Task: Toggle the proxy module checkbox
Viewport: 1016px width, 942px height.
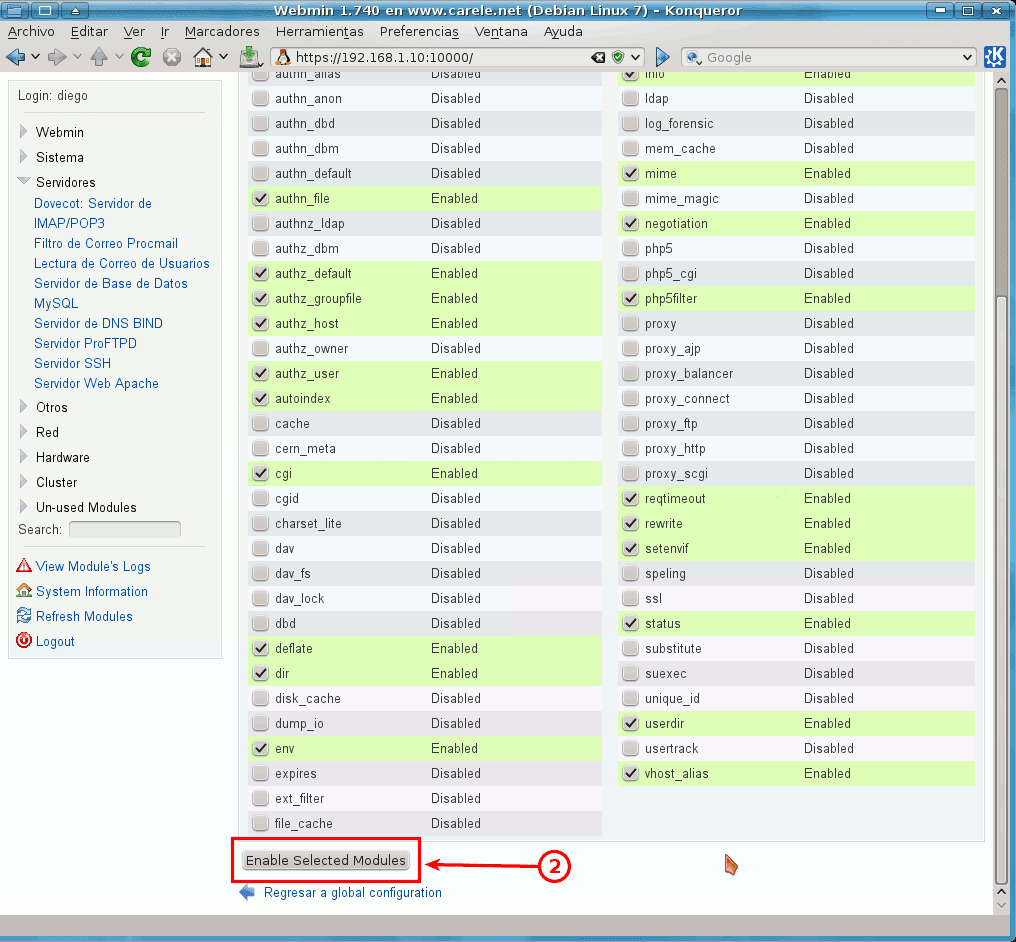Action: (629, 323)
